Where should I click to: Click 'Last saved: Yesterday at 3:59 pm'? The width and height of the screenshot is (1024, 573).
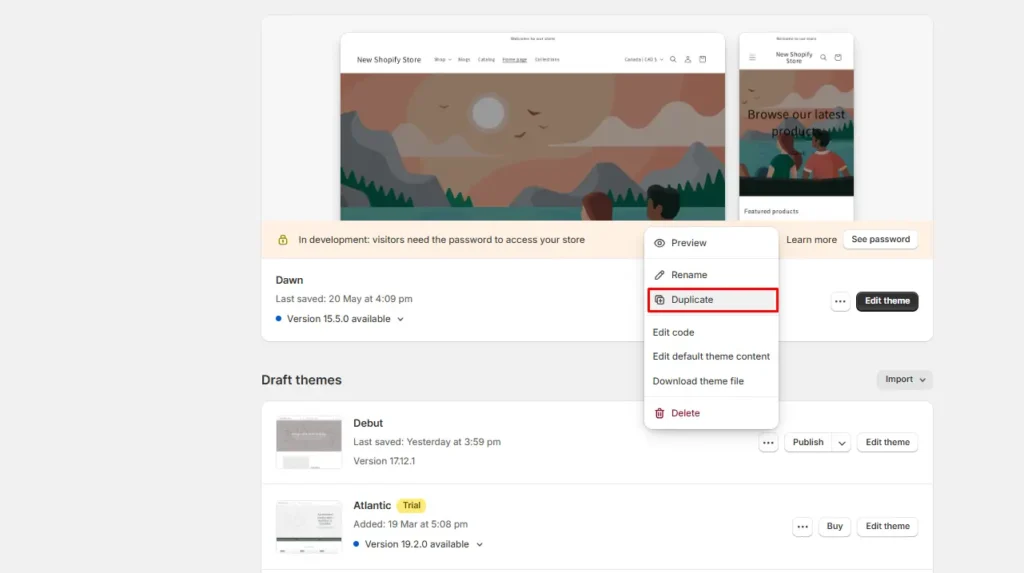pyautogui.click(x=427, y=442)
